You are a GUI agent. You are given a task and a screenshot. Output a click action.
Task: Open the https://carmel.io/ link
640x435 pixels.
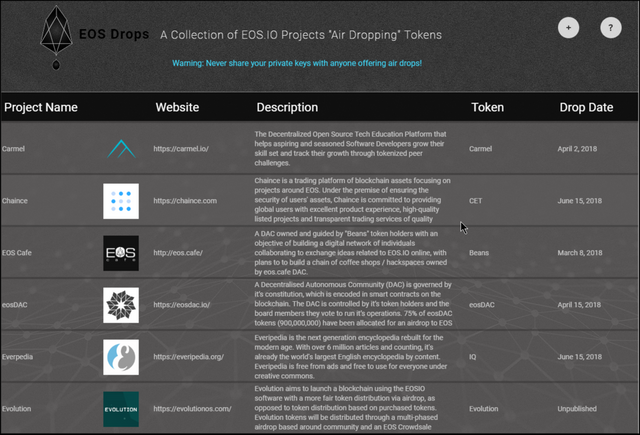tap(181, 149)
